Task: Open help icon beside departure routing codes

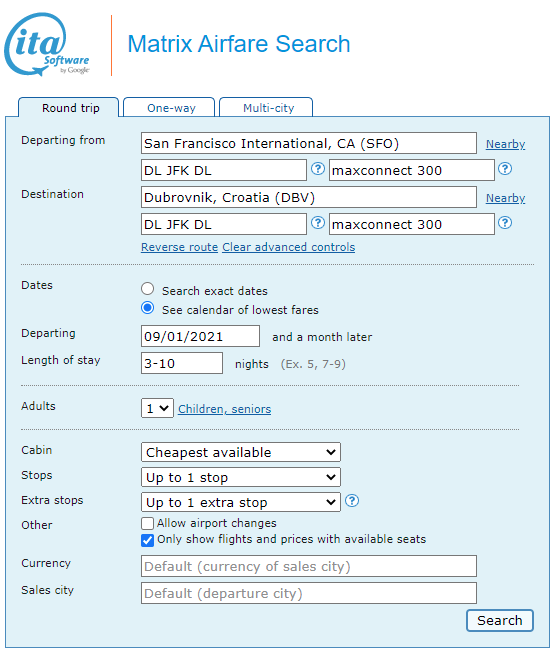Action: (318, 169)
